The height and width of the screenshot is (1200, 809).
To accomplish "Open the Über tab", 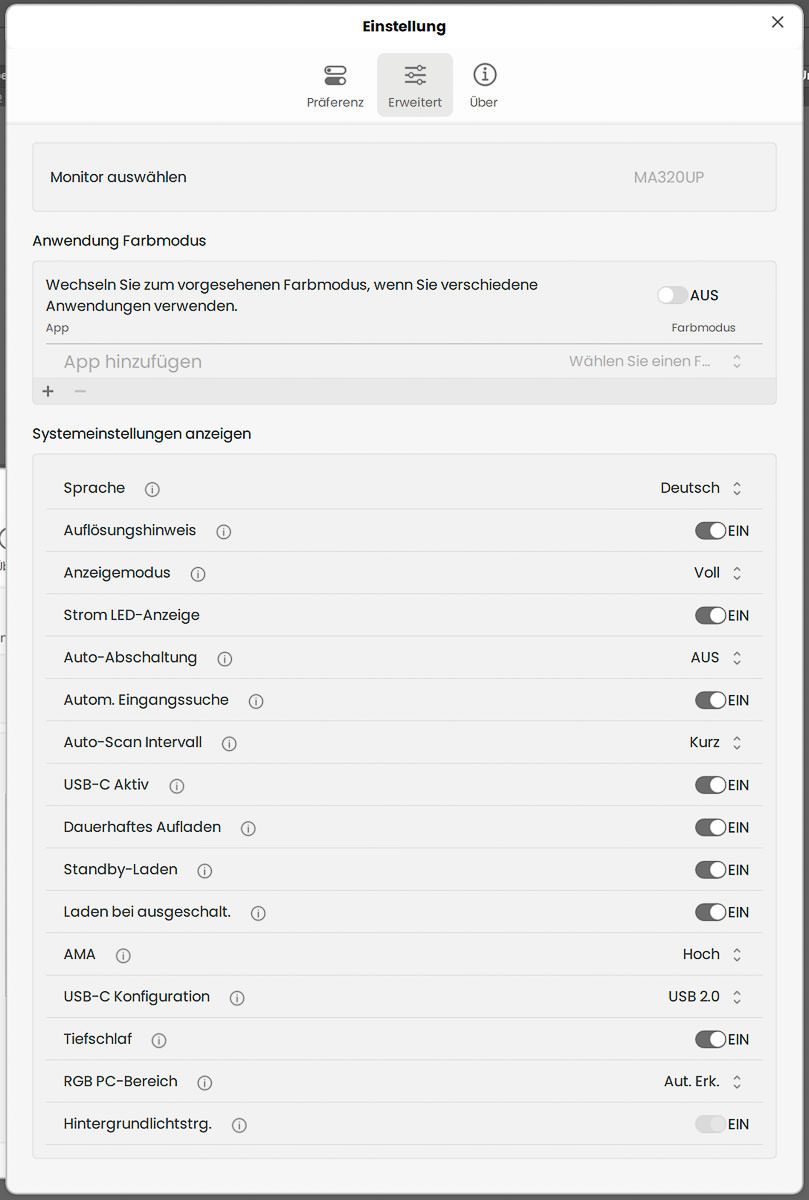I will click(484, 86).
